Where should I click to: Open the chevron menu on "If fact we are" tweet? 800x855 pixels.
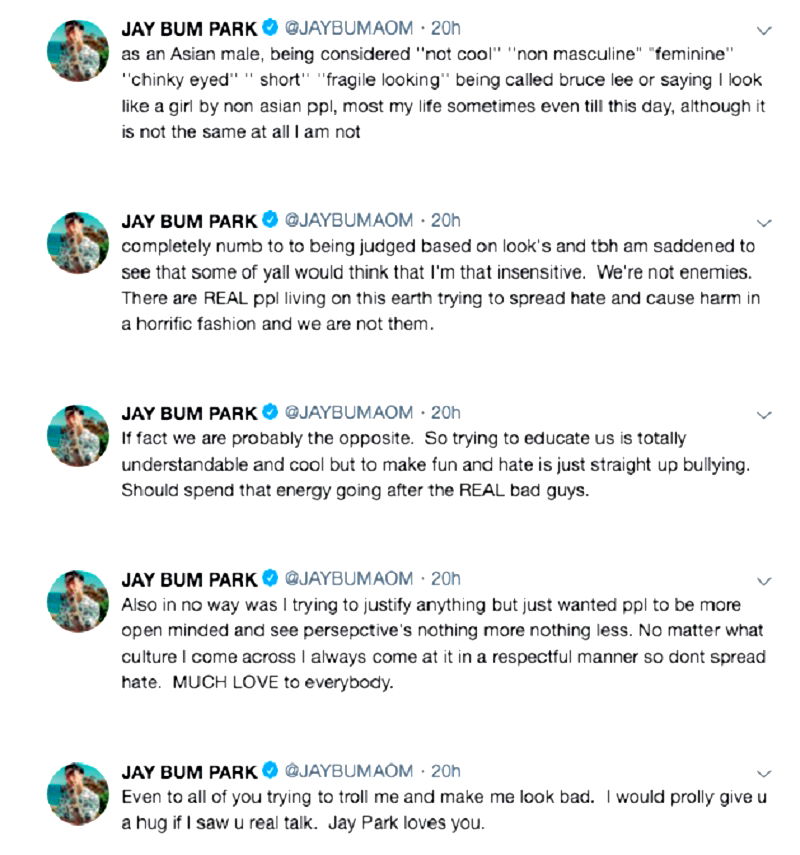765,414
